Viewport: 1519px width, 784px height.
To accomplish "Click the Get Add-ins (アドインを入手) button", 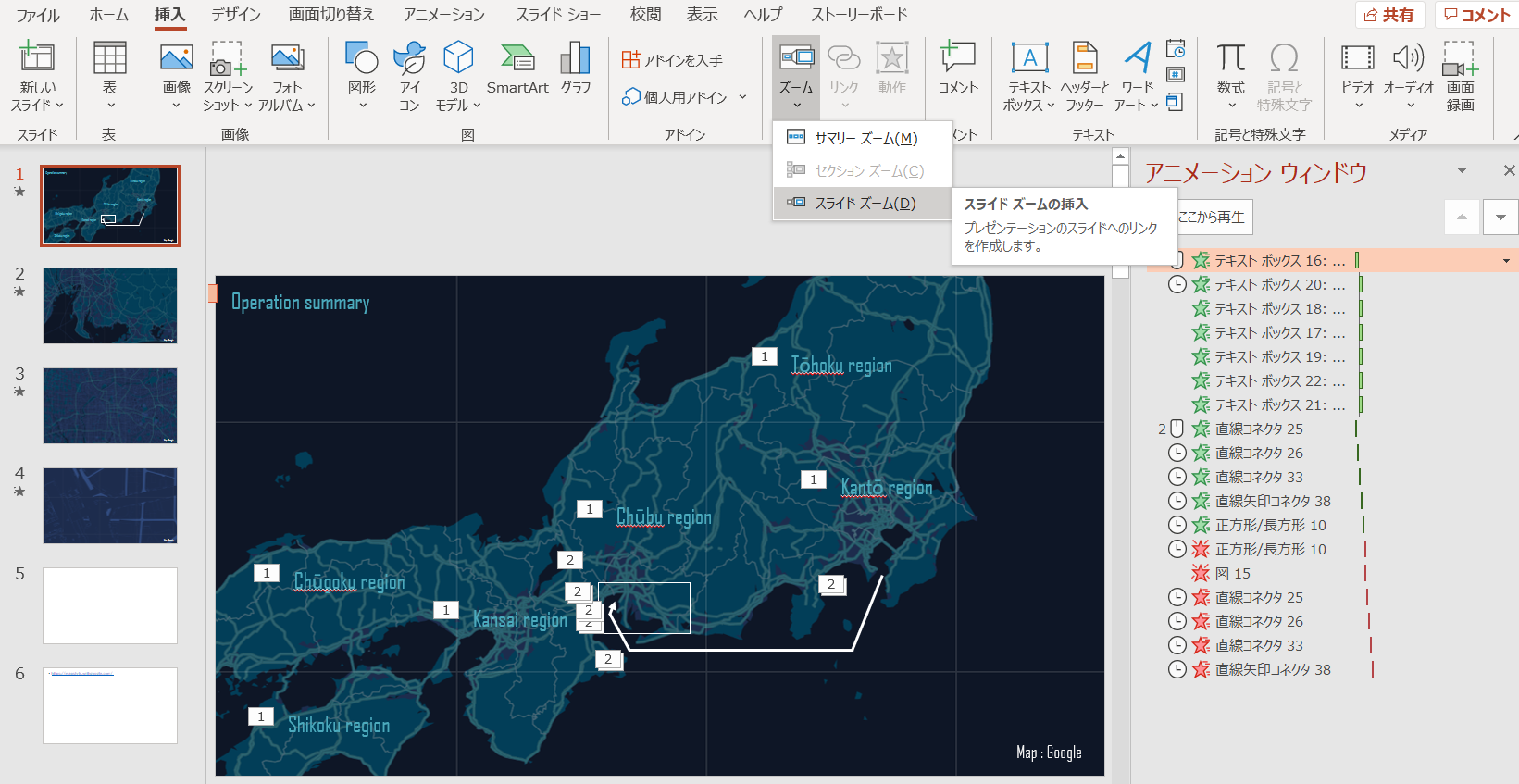I will (673, 60).
